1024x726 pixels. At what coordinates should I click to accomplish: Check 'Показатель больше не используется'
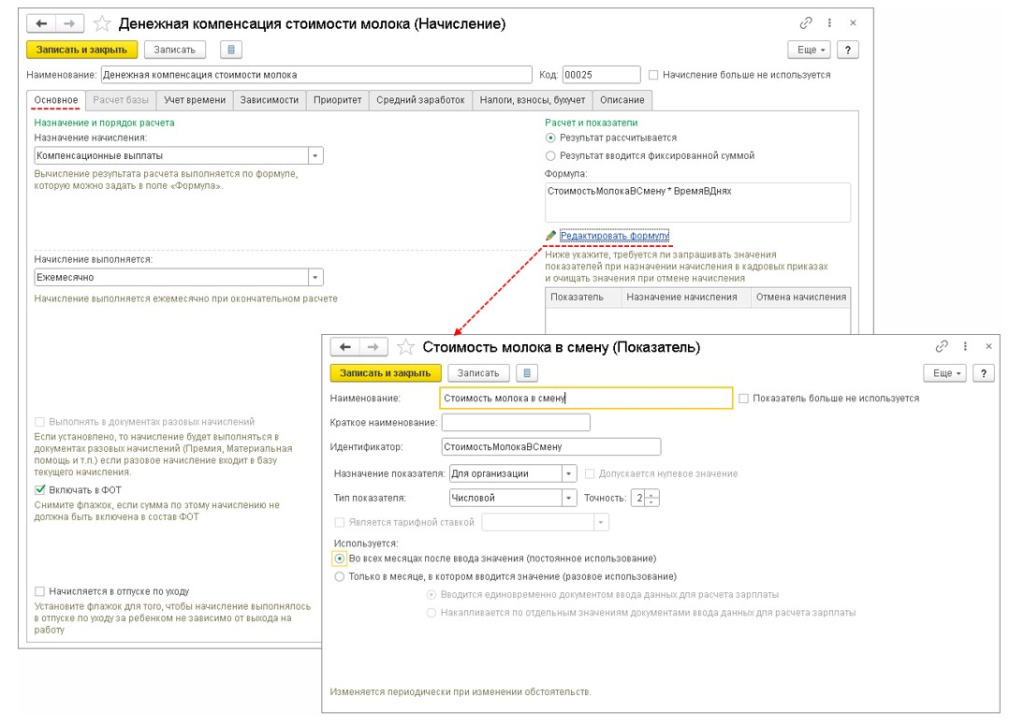pyautogui.click(x=743, y=398)
